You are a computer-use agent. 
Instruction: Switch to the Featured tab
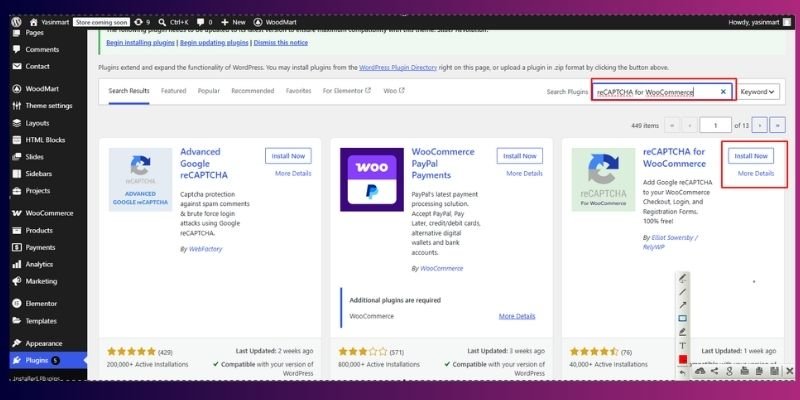(173, 91)
